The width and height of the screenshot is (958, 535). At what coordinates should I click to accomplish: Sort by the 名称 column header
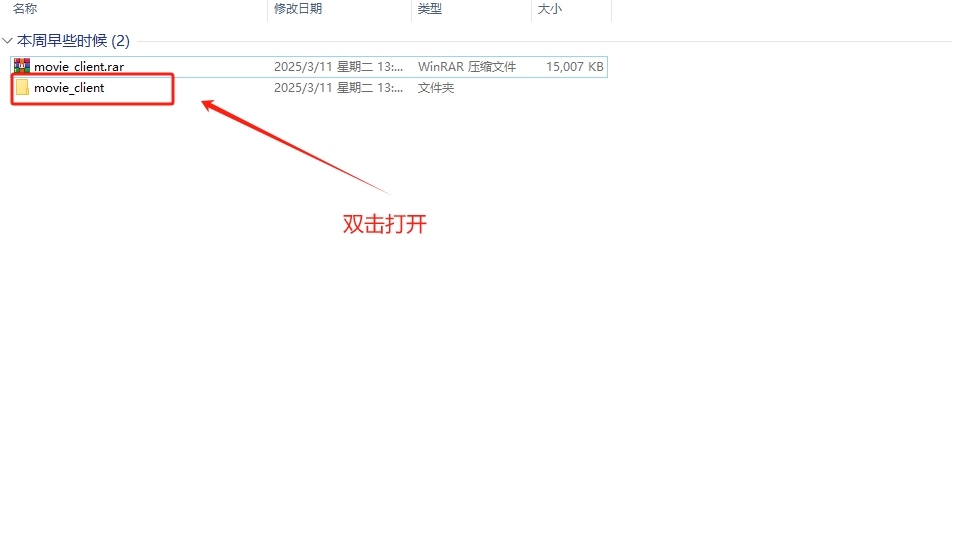click(x=25, y=9)
